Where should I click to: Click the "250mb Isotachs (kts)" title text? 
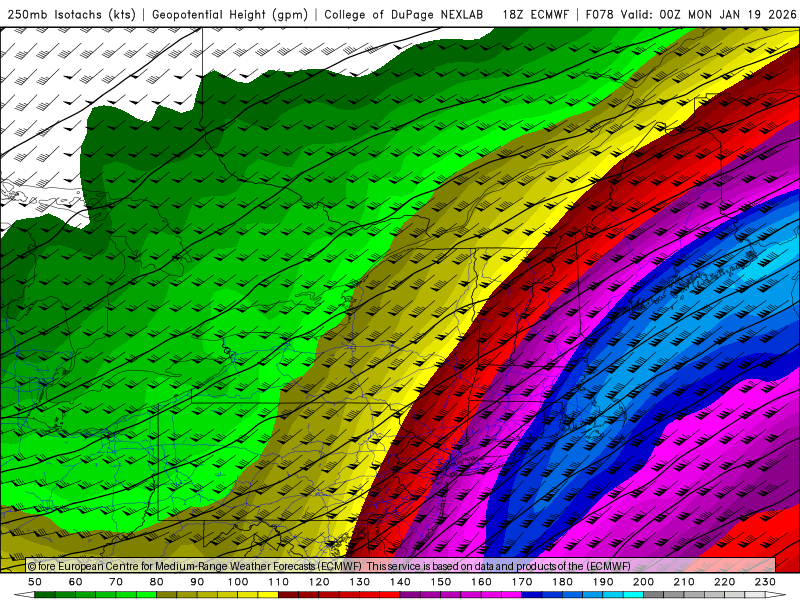71,14
